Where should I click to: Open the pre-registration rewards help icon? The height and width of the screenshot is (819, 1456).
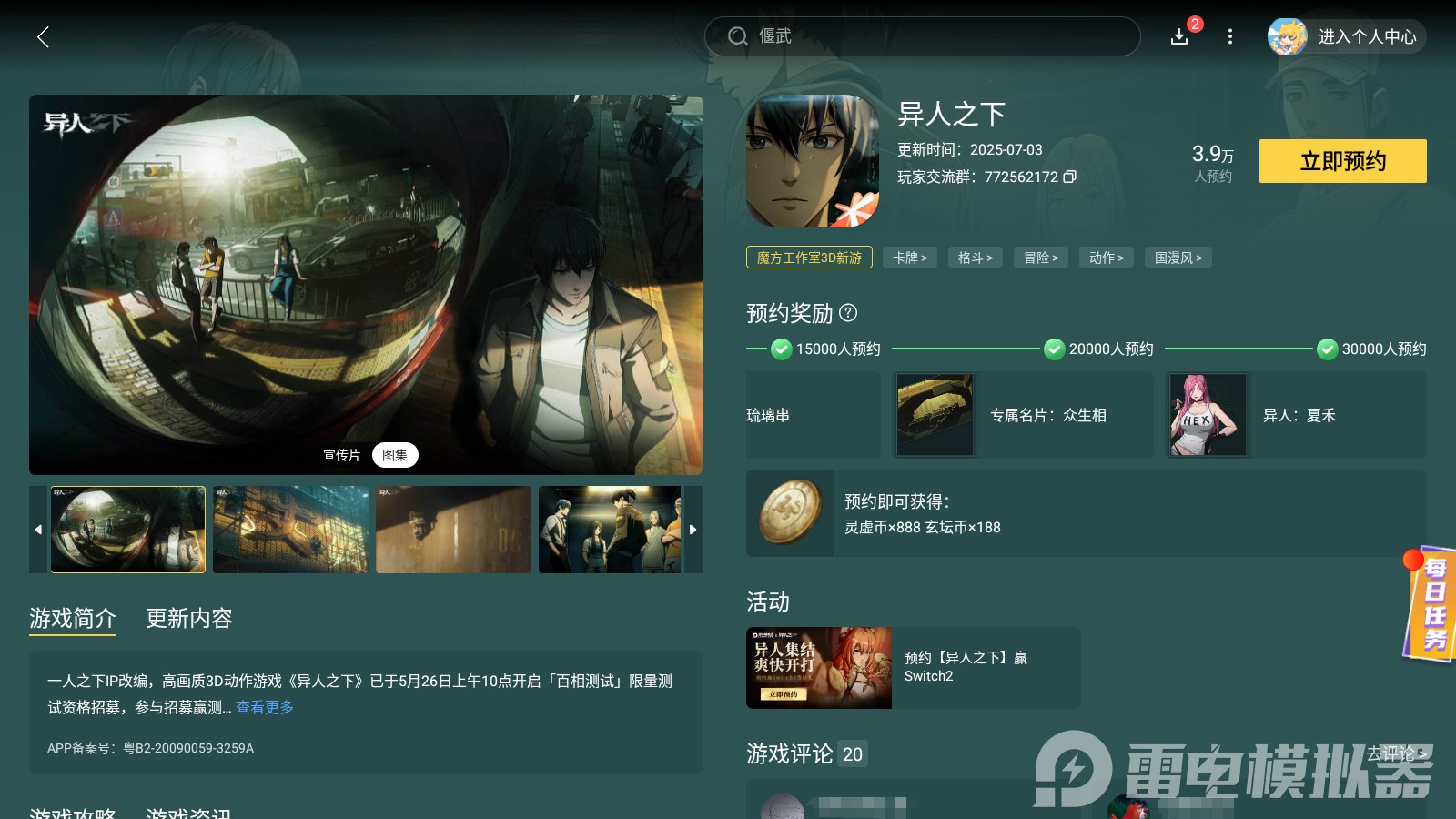tap(848, 313)
